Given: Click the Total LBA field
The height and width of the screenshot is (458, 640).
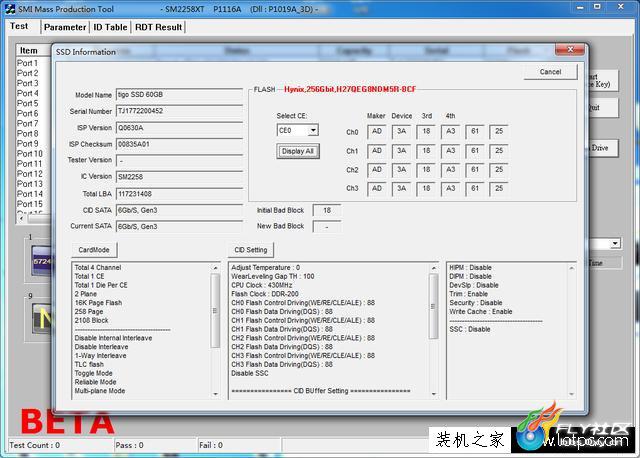Looking at the screenshot, I should click(x=179, y=194).
